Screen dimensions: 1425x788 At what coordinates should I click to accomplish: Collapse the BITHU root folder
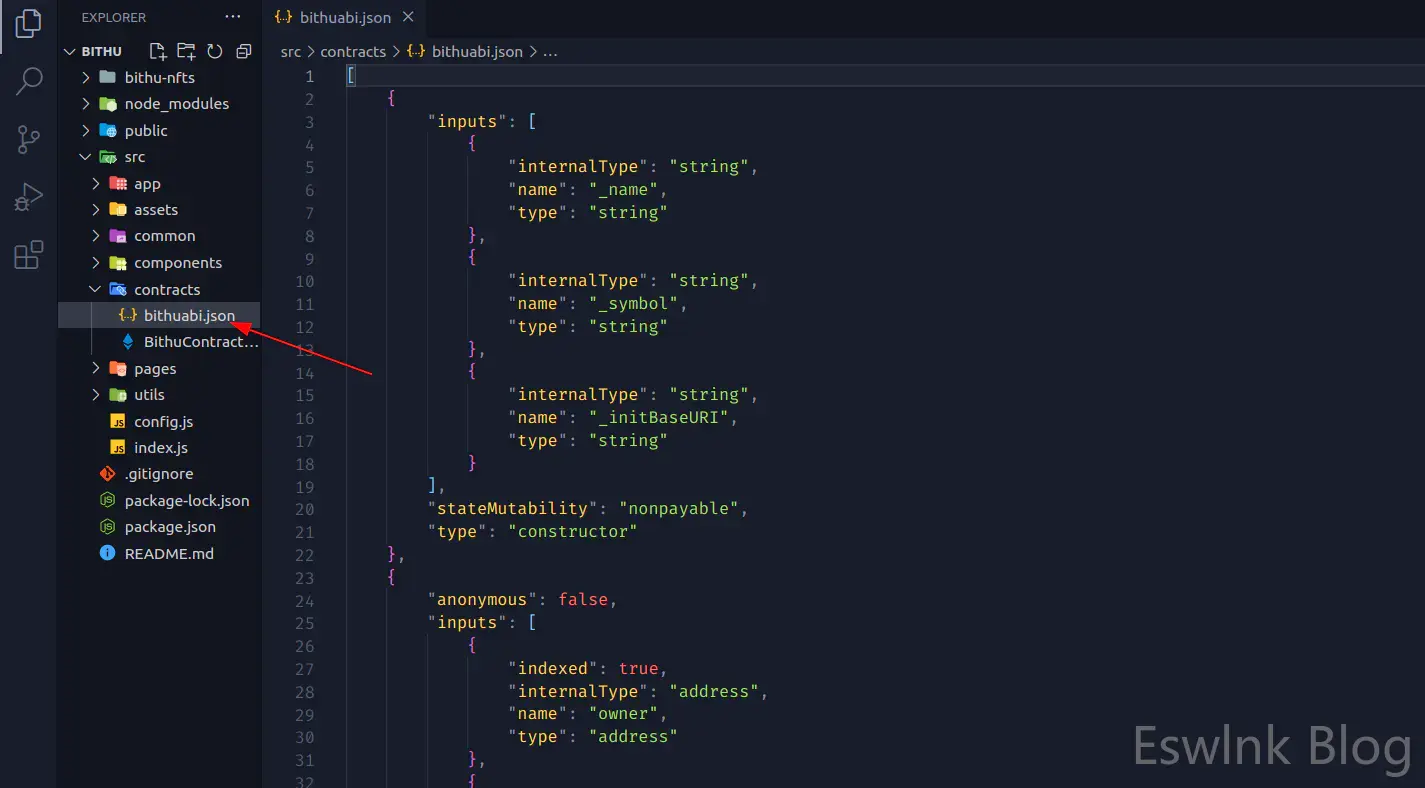click(x=101, y=51)
